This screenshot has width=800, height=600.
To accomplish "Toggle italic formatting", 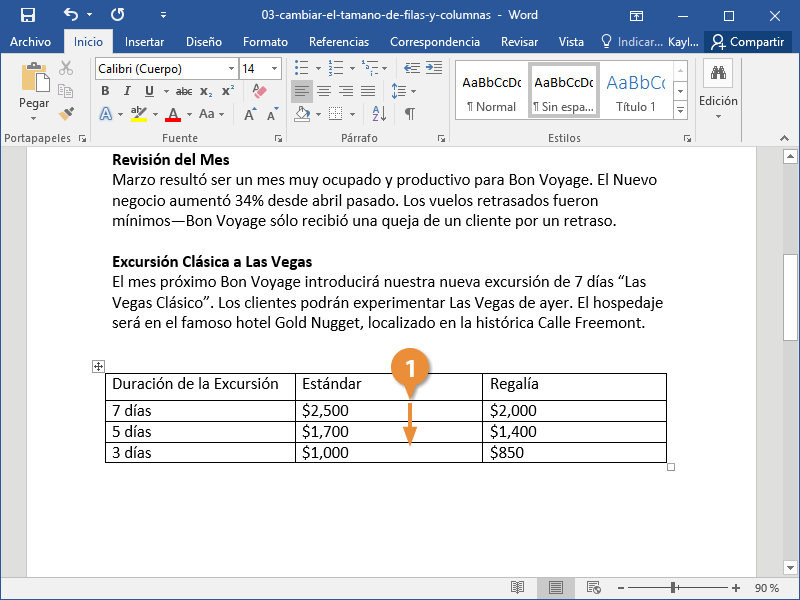I will tap(127, 91).
